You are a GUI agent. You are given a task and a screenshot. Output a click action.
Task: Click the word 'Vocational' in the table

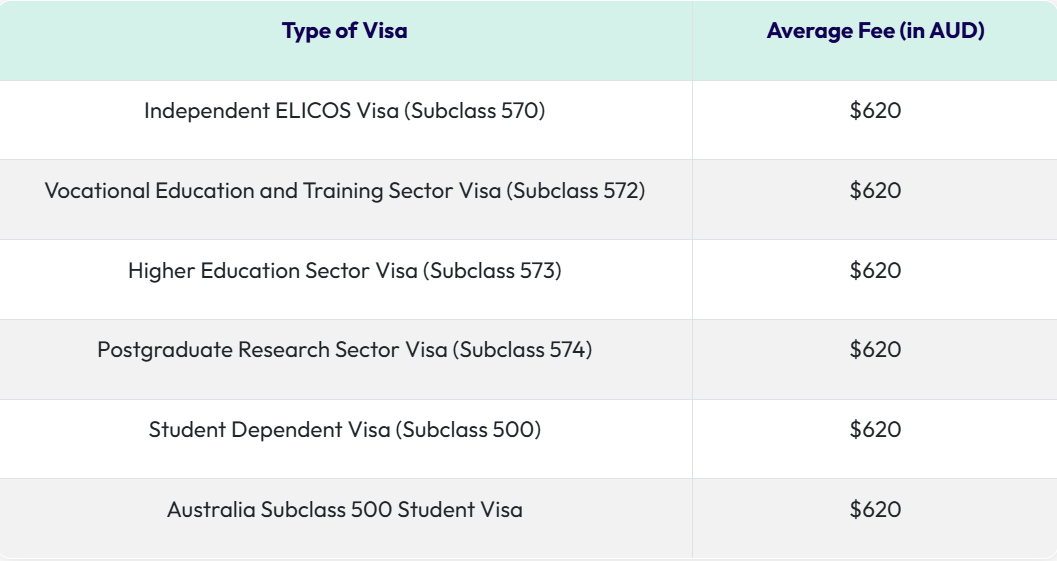pos(97,191)
